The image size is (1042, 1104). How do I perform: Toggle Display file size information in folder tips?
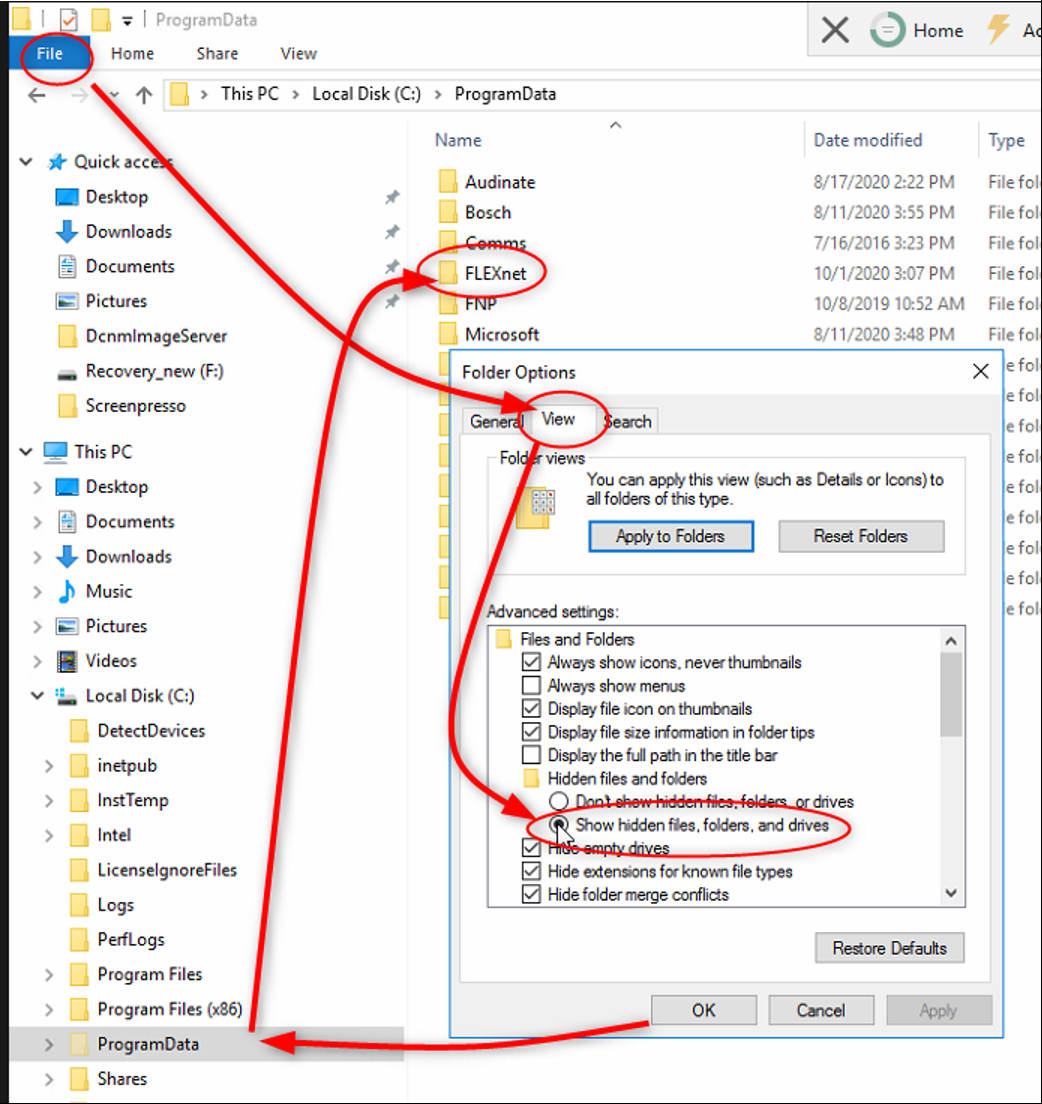click(x=532, y=732)
